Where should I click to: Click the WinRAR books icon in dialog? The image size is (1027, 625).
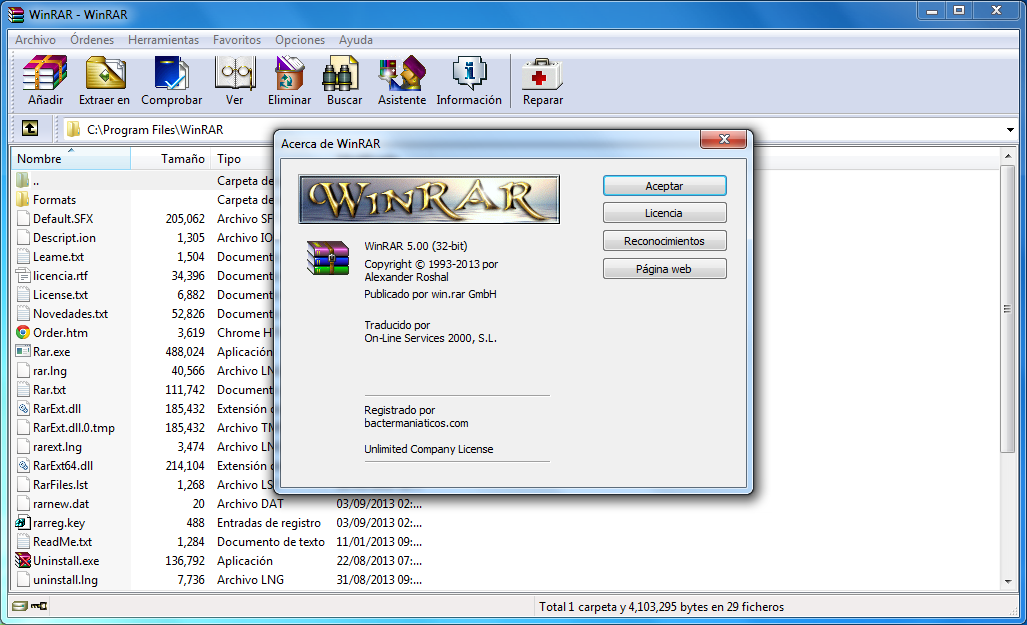point(328,257)
